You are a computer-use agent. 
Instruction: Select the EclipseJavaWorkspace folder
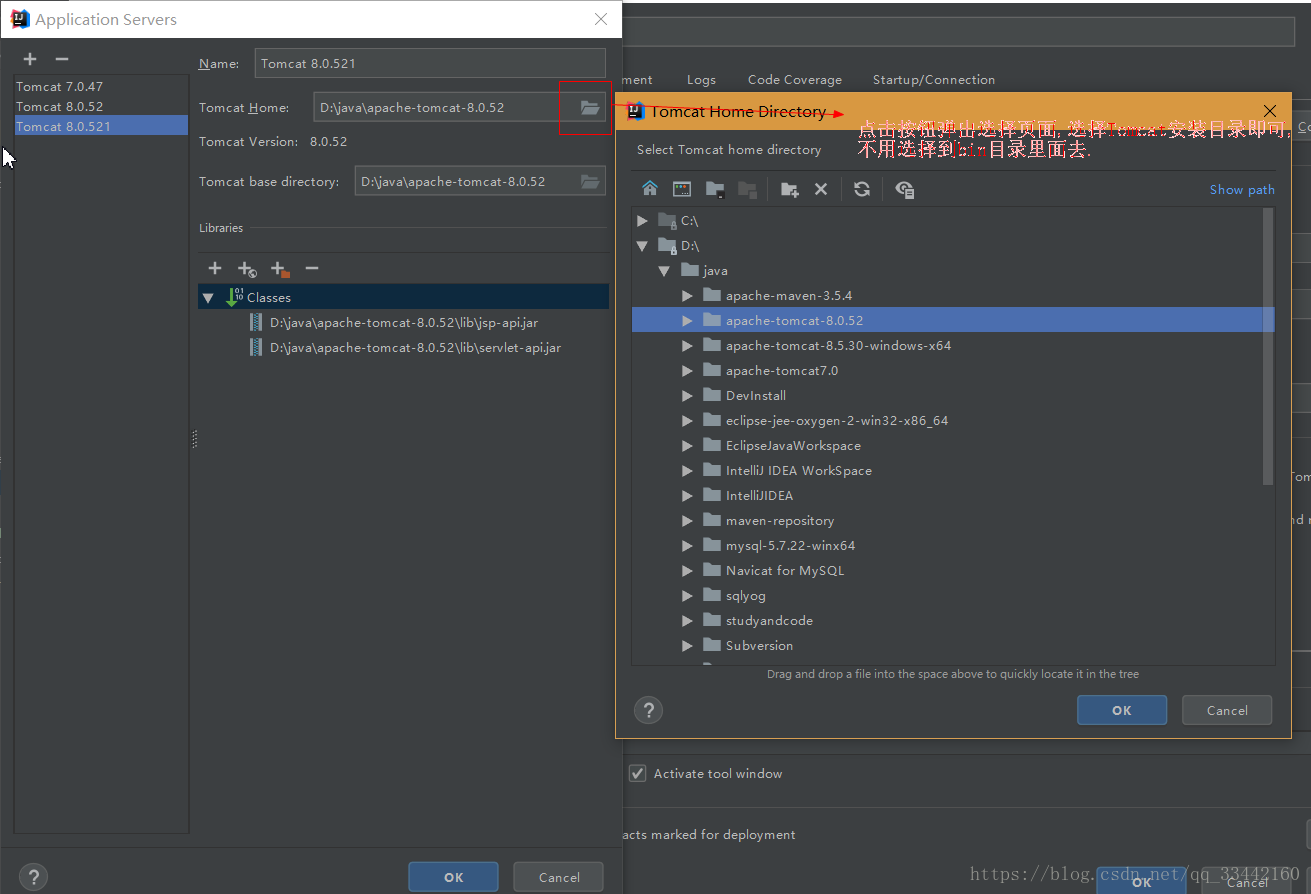[793, 445]
